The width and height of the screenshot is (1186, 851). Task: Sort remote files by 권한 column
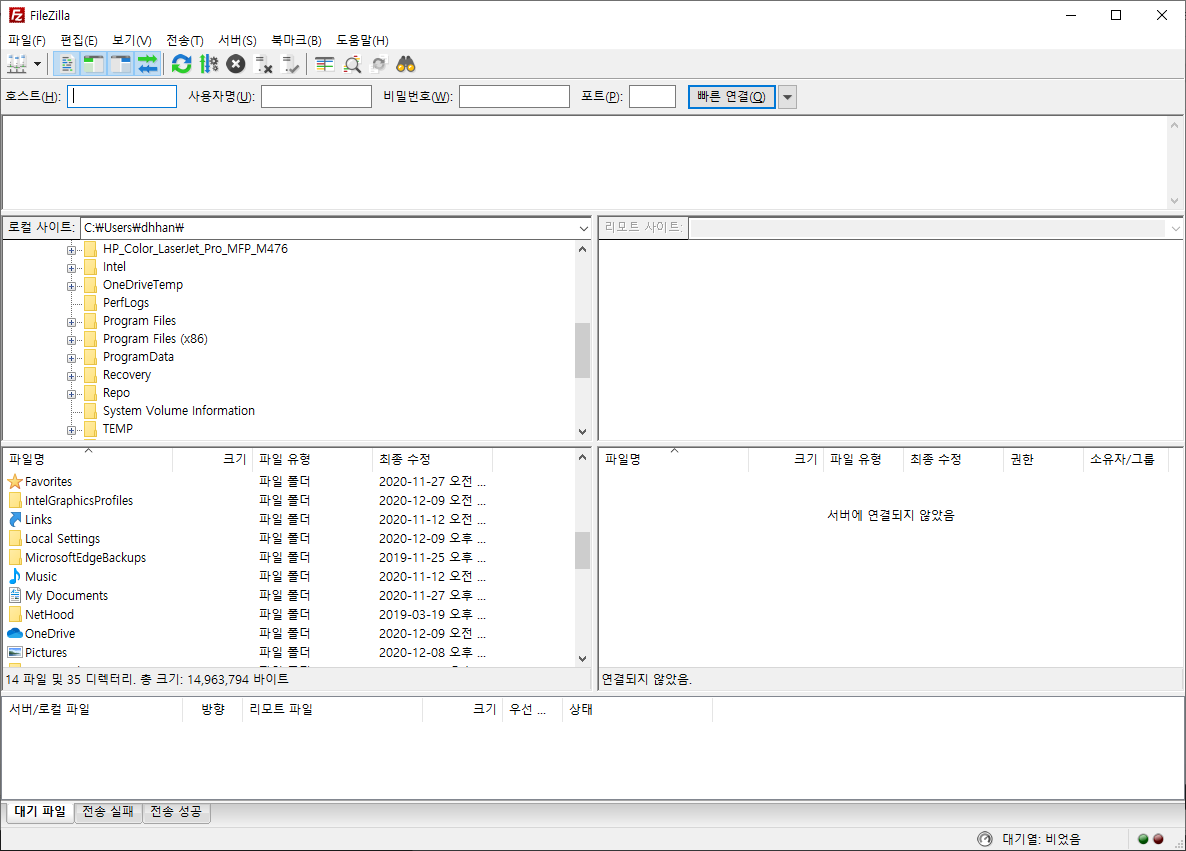click(x=1043, y=459)
